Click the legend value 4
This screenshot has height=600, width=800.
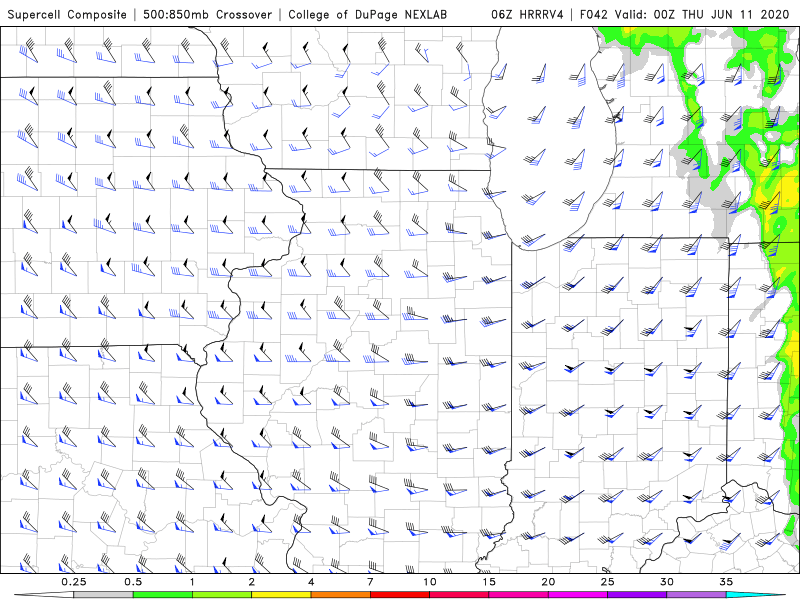point(311,582)
